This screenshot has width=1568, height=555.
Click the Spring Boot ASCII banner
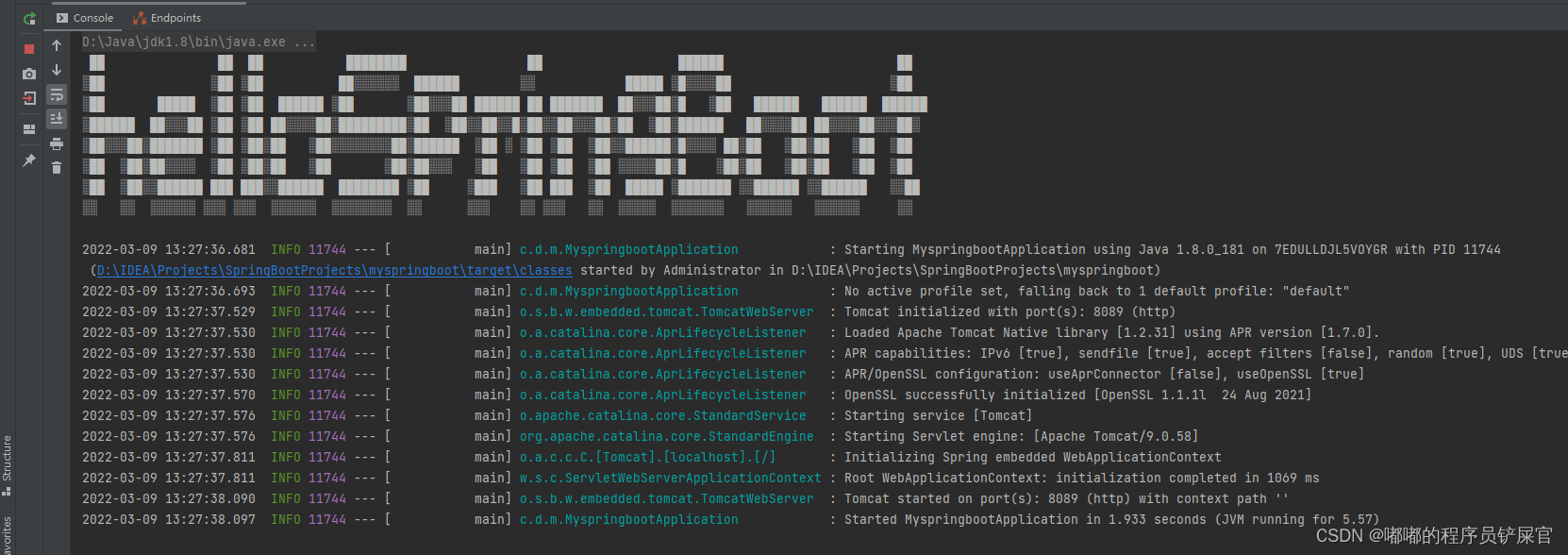[505, 135]
